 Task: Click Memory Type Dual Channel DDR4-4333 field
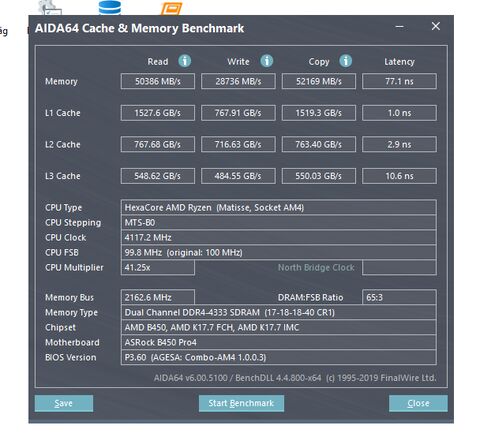[279, 313]
